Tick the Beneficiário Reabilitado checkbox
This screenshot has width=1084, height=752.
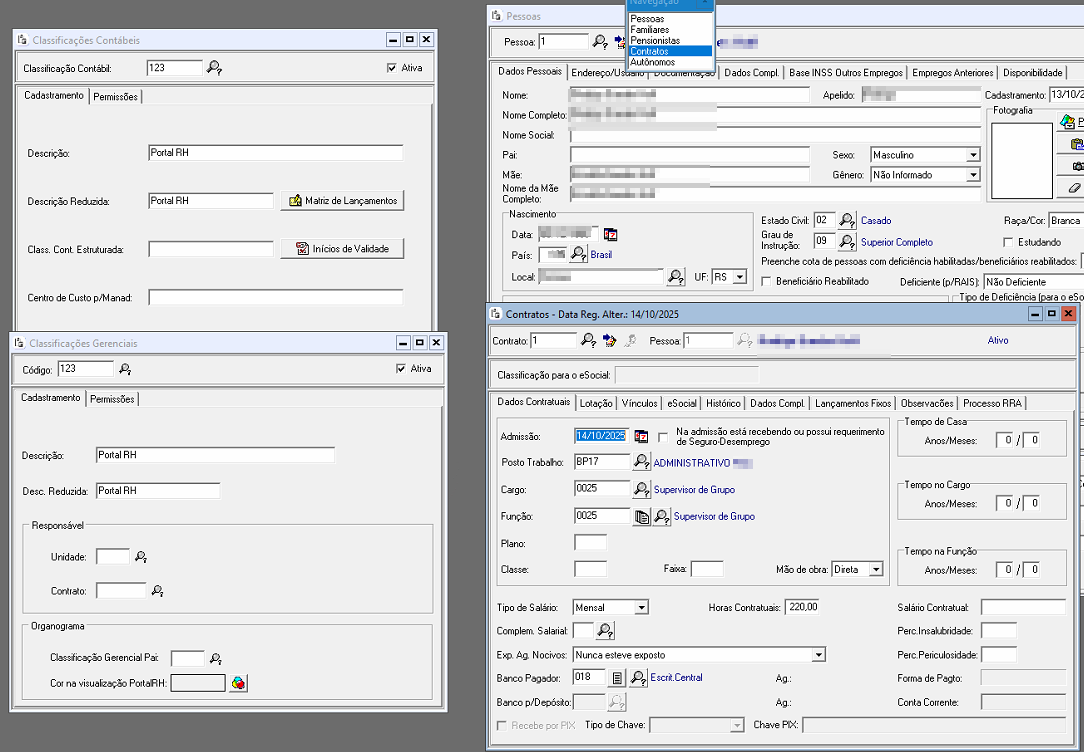pos(766,282)
